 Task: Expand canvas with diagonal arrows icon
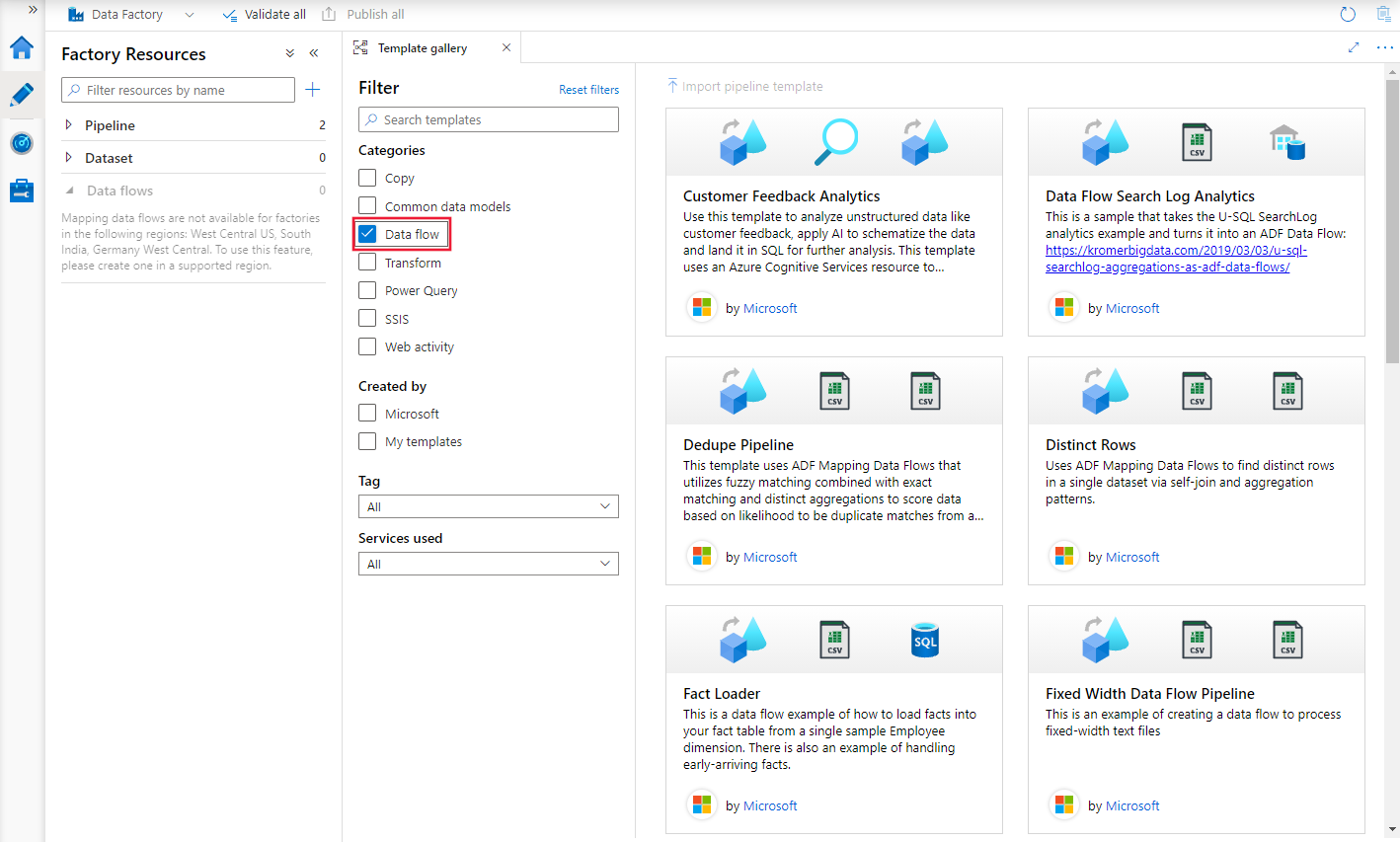pyautogui.click(x=1354, y=46)
